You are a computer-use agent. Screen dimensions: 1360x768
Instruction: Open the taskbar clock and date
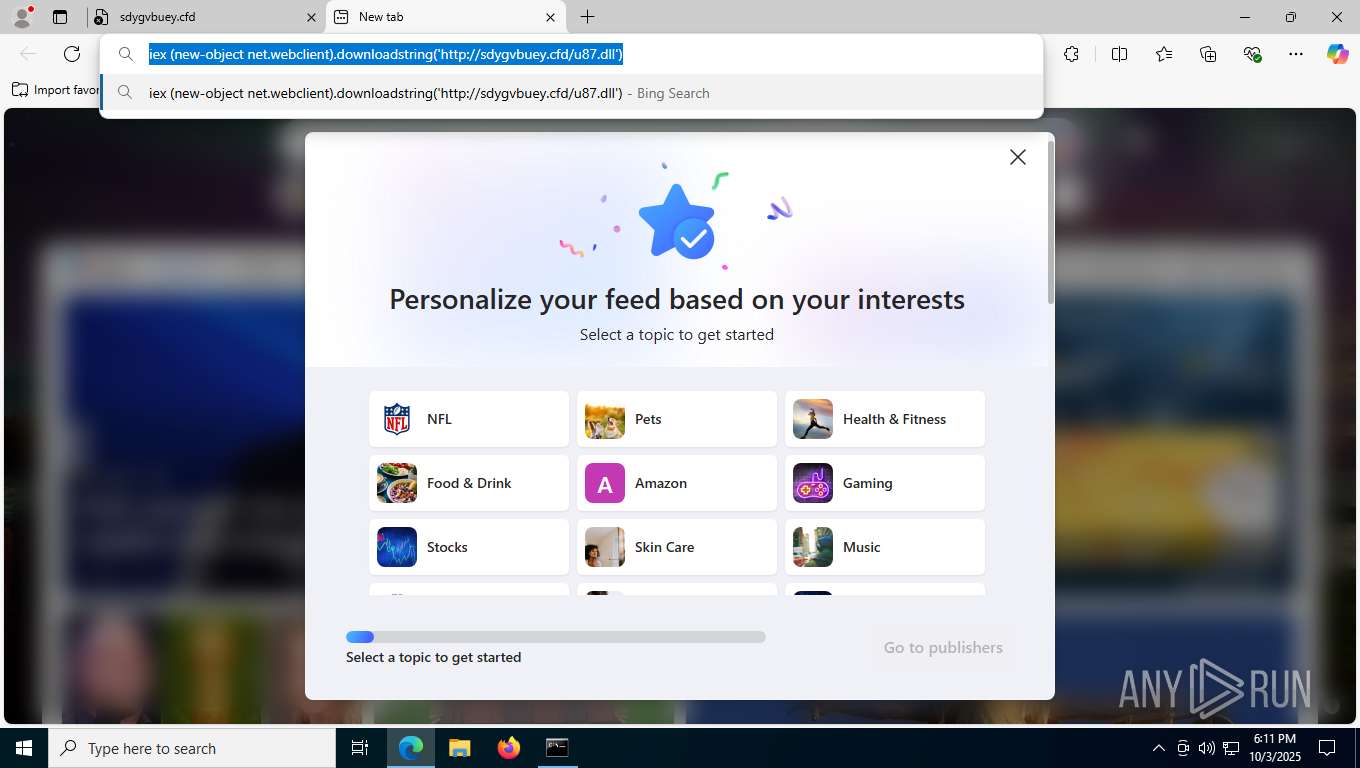pos(1275,748)
